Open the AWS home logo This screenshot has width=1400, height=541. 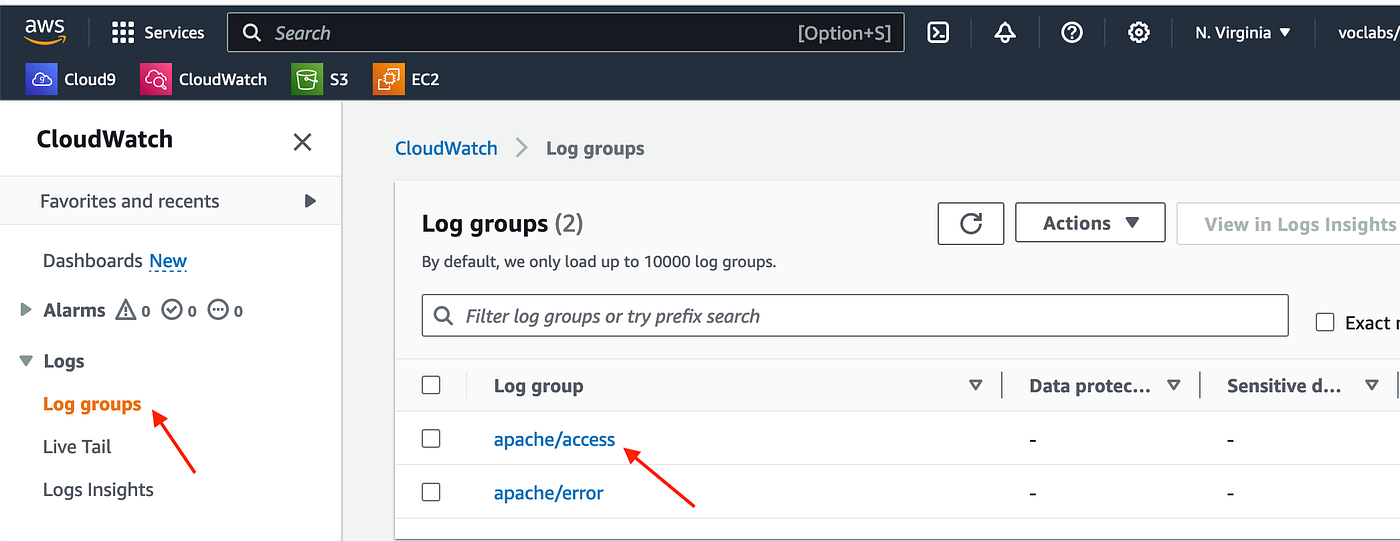pyautogui.click(x=45, y=32)
